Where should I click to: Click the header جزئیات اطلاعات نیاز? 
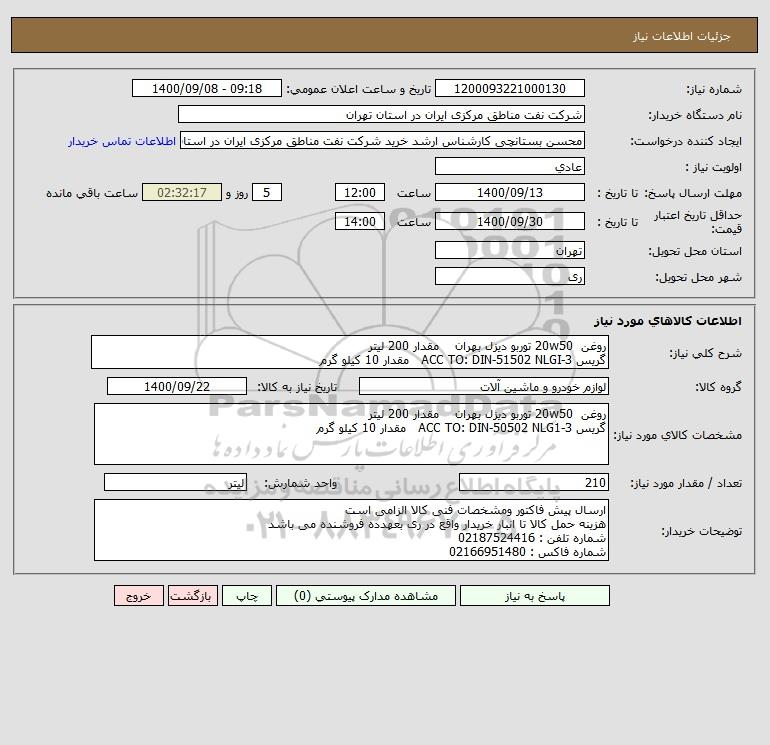click(x=682, y=36)
